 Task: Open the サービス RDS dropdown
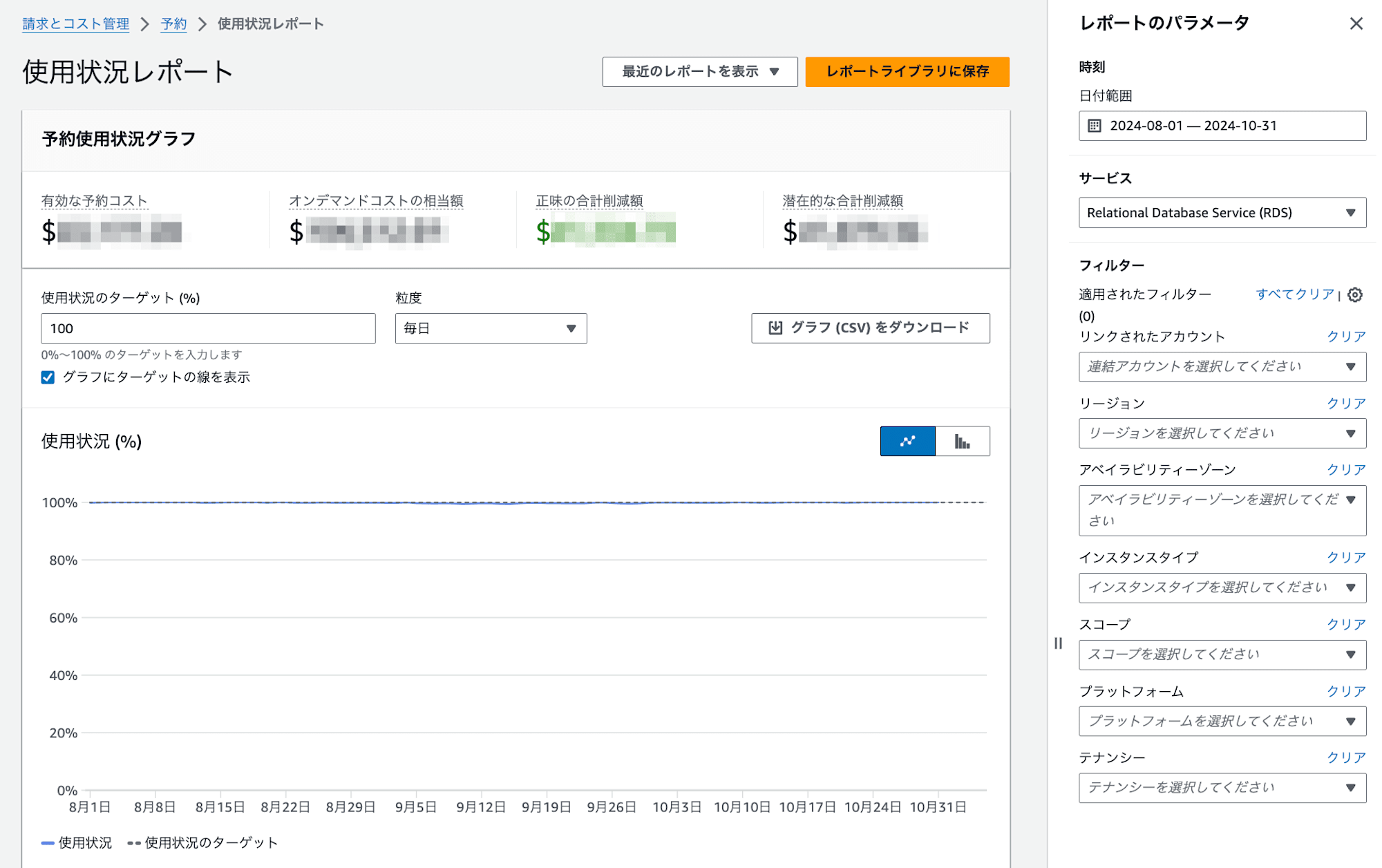[x=1222, y=213]
